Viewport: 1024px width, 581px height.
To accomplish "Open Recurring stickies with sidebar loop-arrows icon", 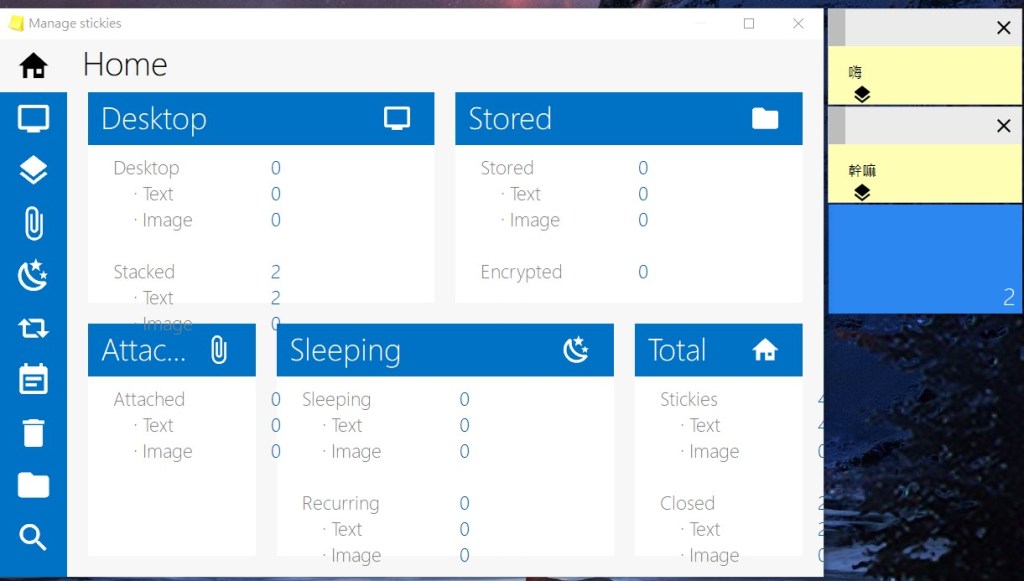I will (x=33, y=328).
